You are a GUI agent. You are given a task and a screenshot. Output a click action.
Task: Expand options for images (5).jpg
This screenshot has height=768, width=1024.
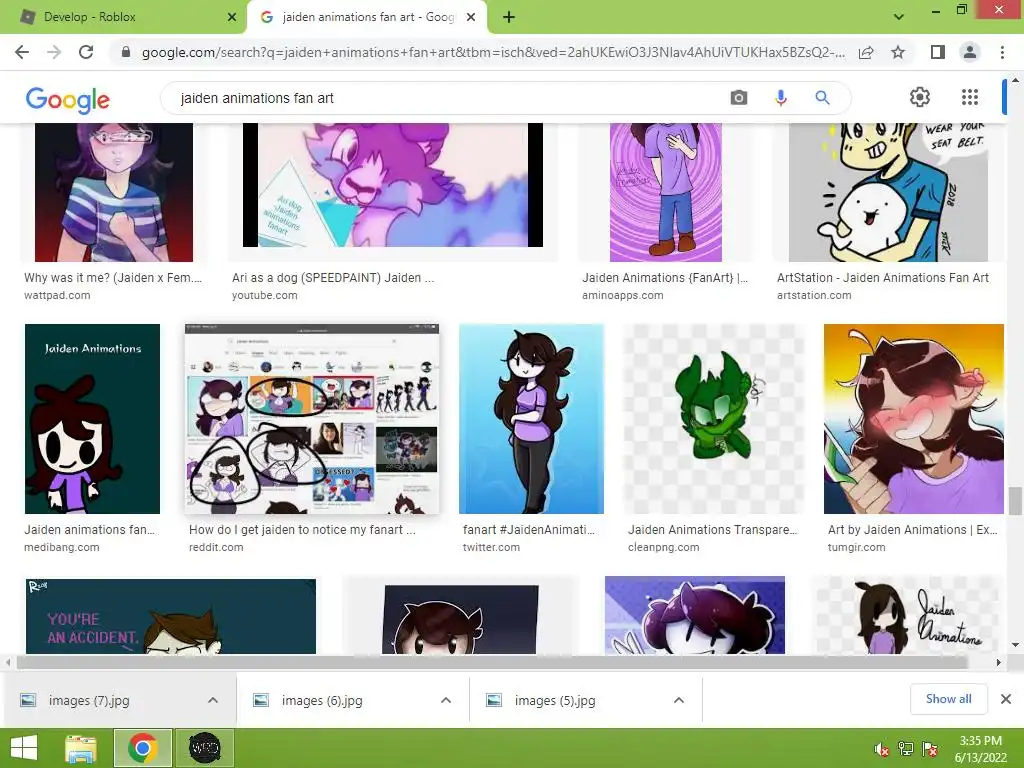[679, 700]
